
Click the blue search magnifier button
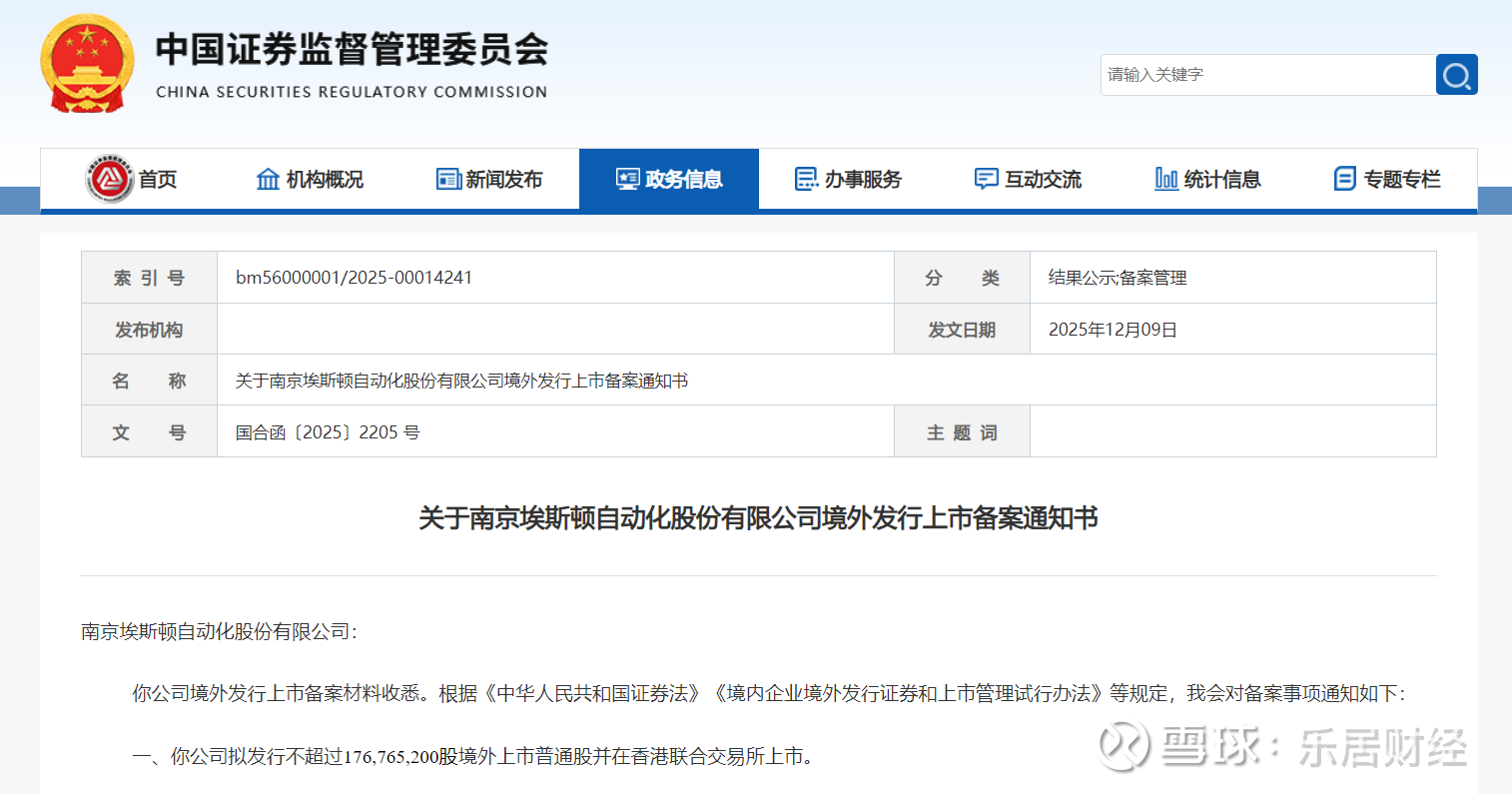point(1456,75)
